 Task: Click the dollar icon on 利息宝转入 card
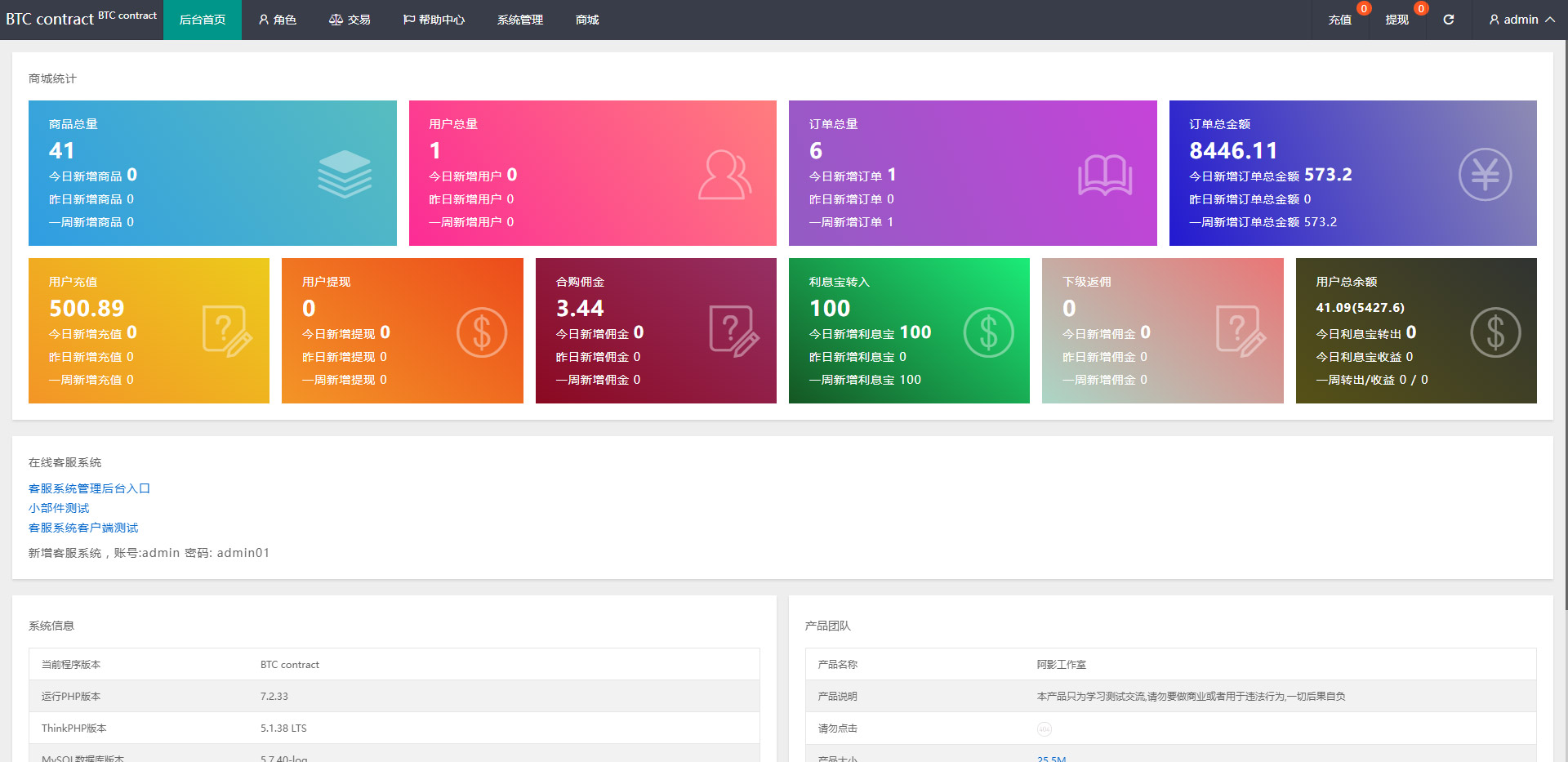coord(989,332)
